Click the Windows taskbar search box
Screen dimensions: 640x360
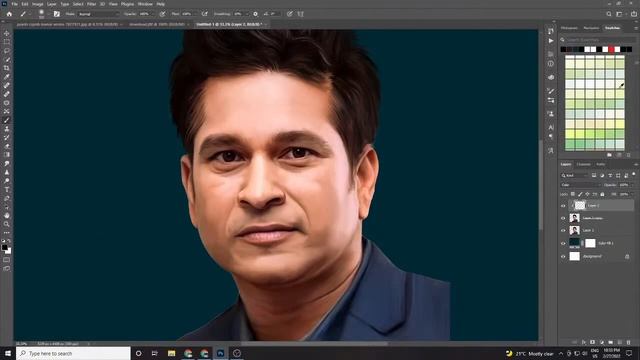tap(73, 353)
